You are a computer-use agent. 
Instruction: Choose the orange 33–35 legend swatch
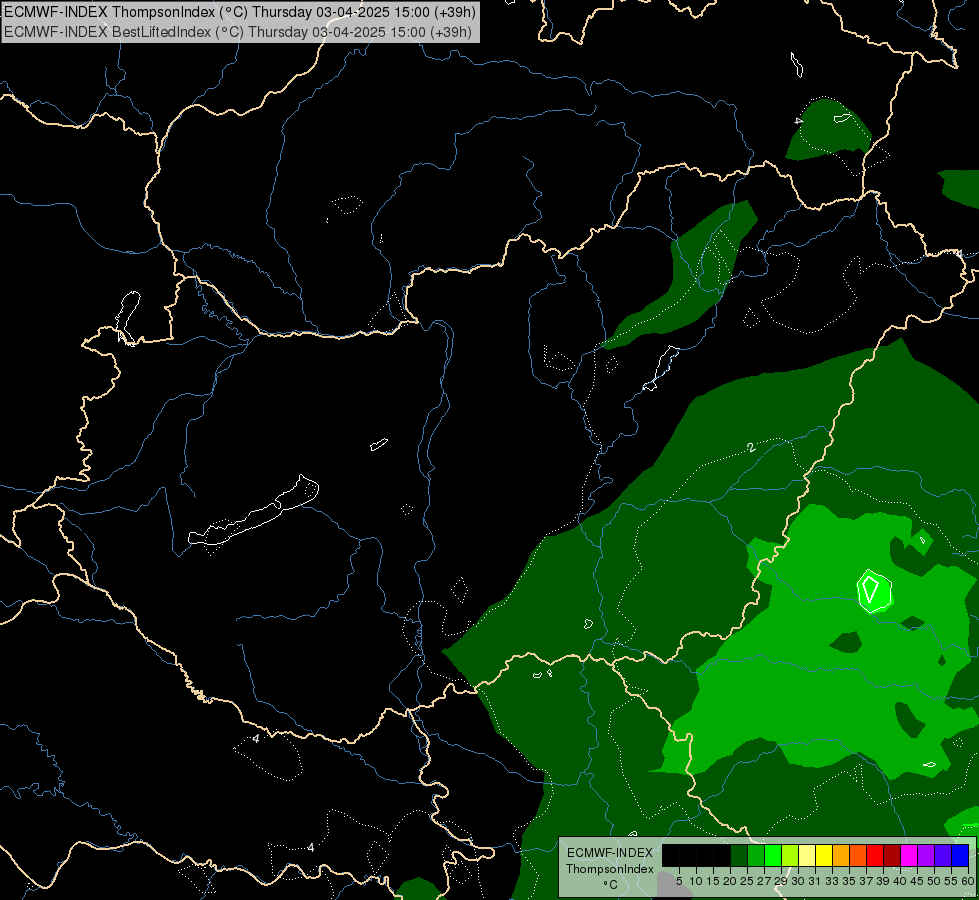pos(841,855)
